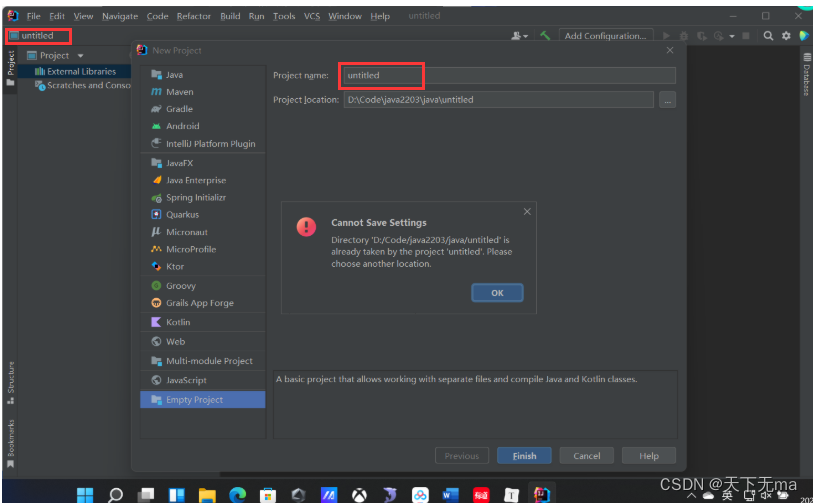Open the Window menu
The width and height of the screenshot is (813, 503).
coord(345,16)
